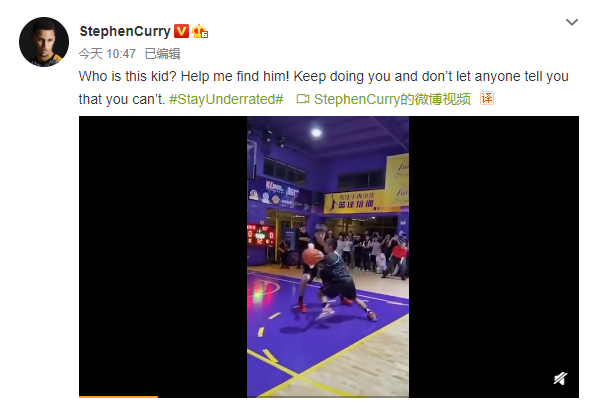Unmute the video with the speaker icon

pos(560,378)
